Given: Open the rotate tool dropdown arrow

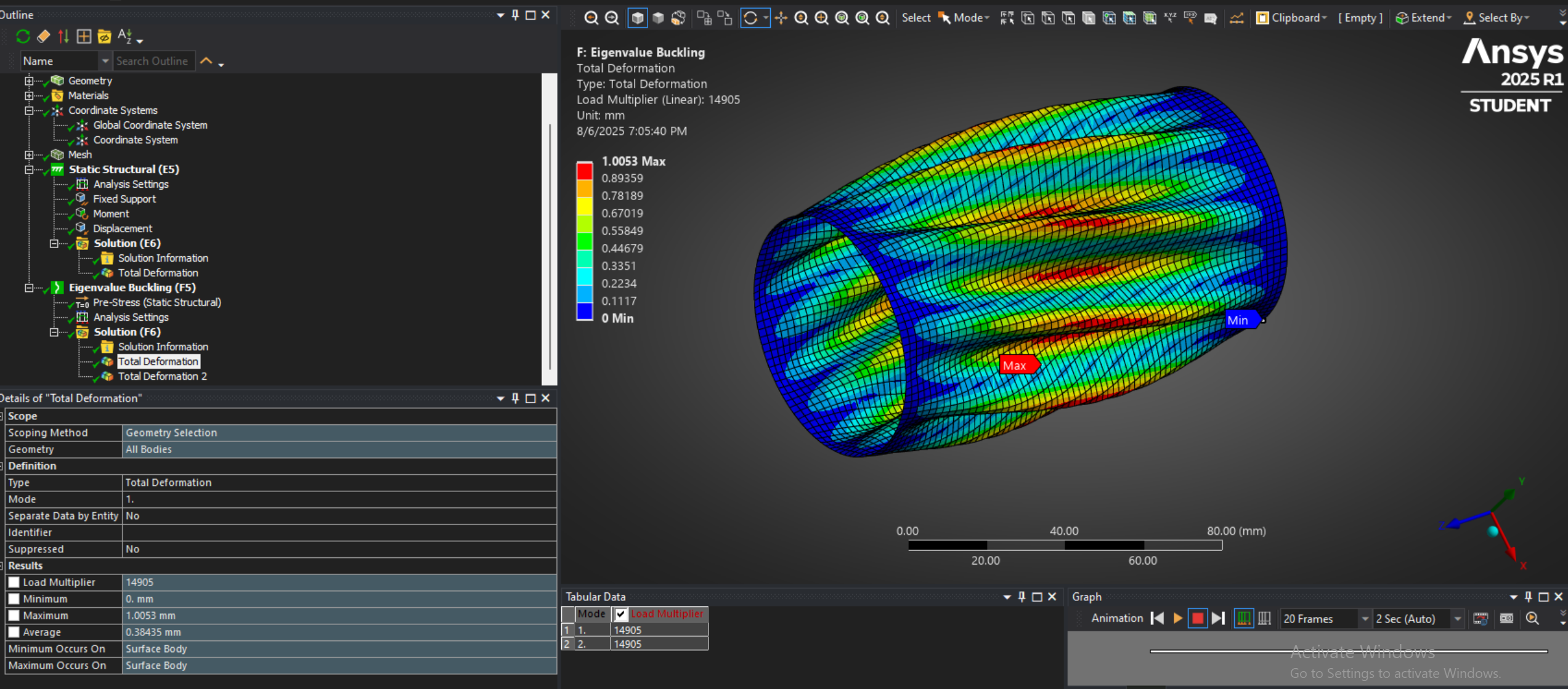Looking at the screenshot, I should [x=766, y=18].
